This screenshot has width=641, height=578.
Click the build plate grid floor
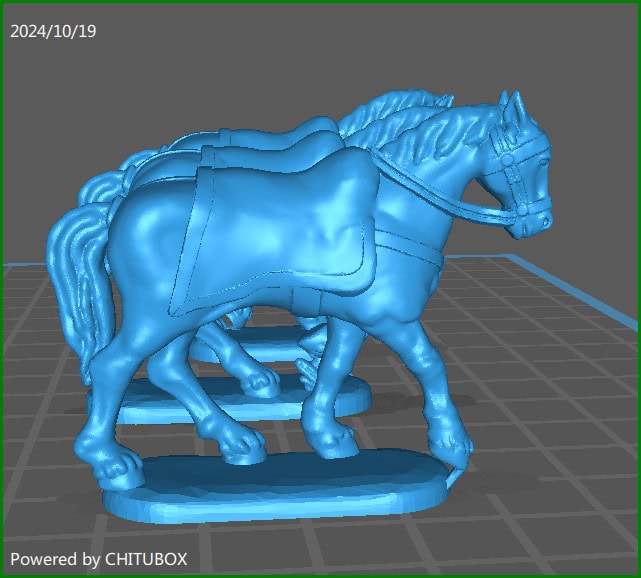540,420
